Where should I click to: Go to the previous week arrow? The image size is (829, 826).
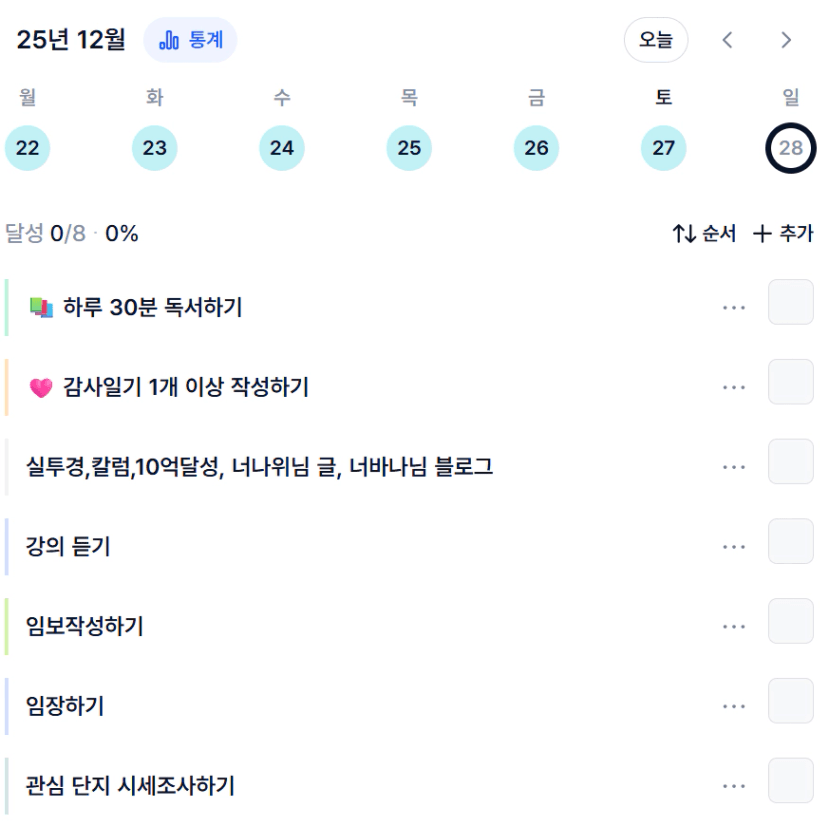pyautogui.click(x=728, y=40)
